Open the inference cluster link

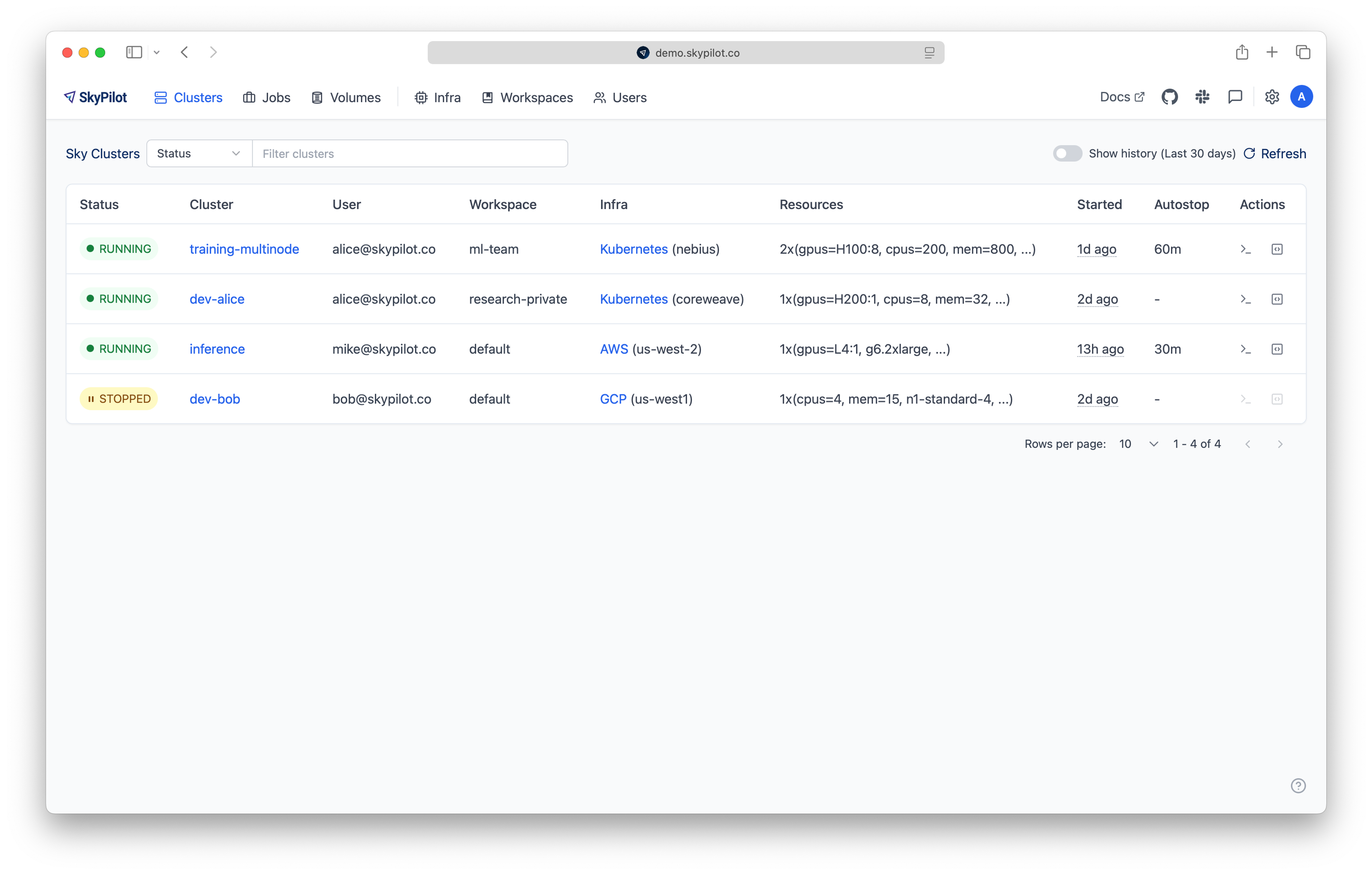[217, 349]
